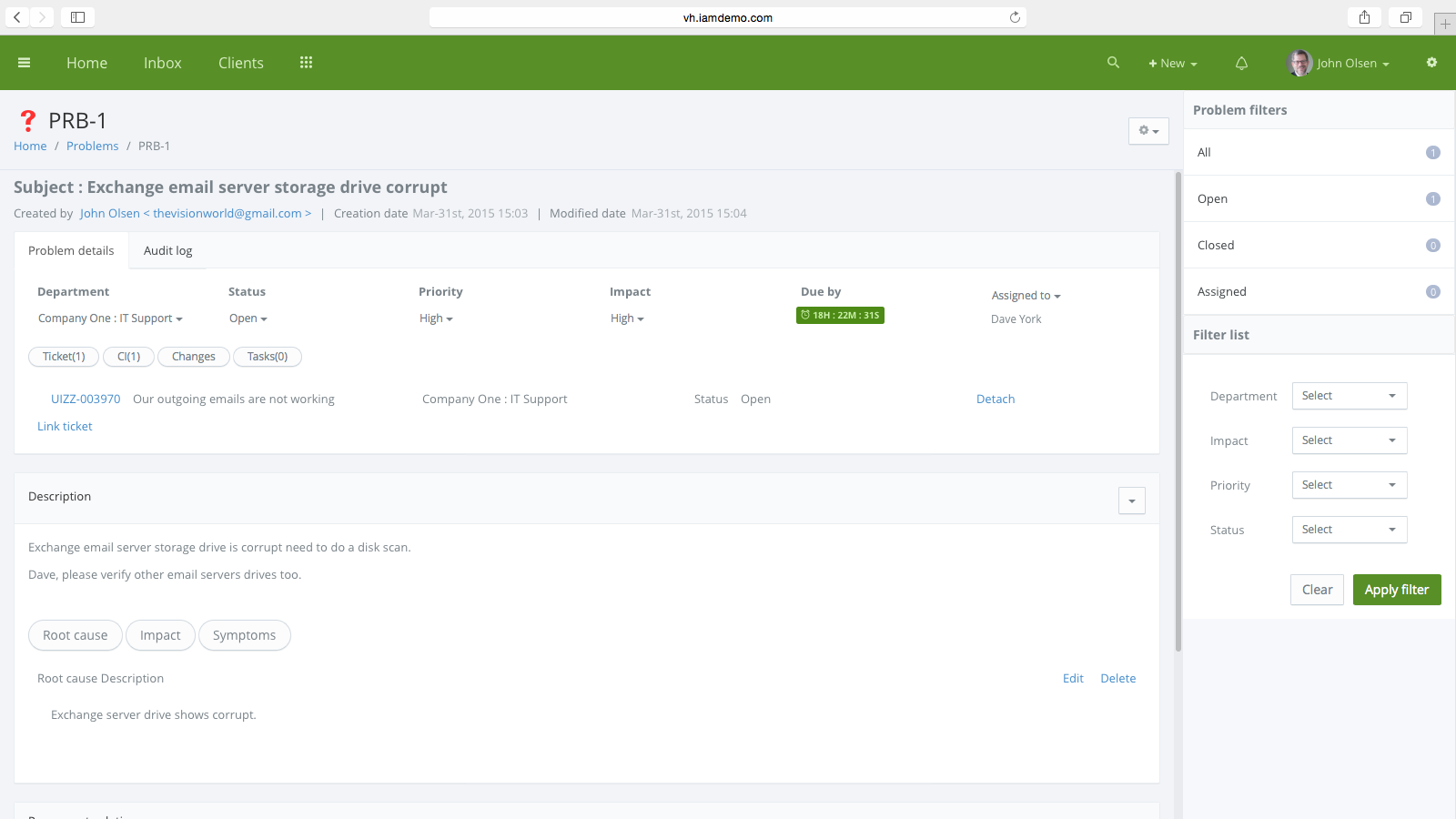Select the Closed problem filter
Screen dimensions: 1456x819
pos(1319,245)
